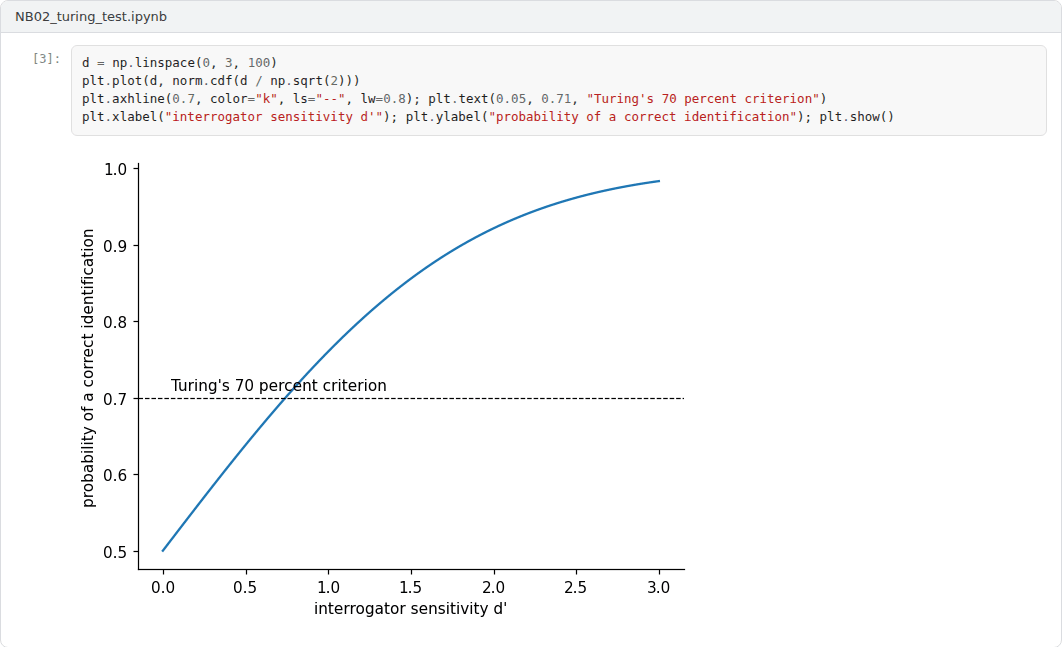Click the blue curve in the plot

[411, 277]
